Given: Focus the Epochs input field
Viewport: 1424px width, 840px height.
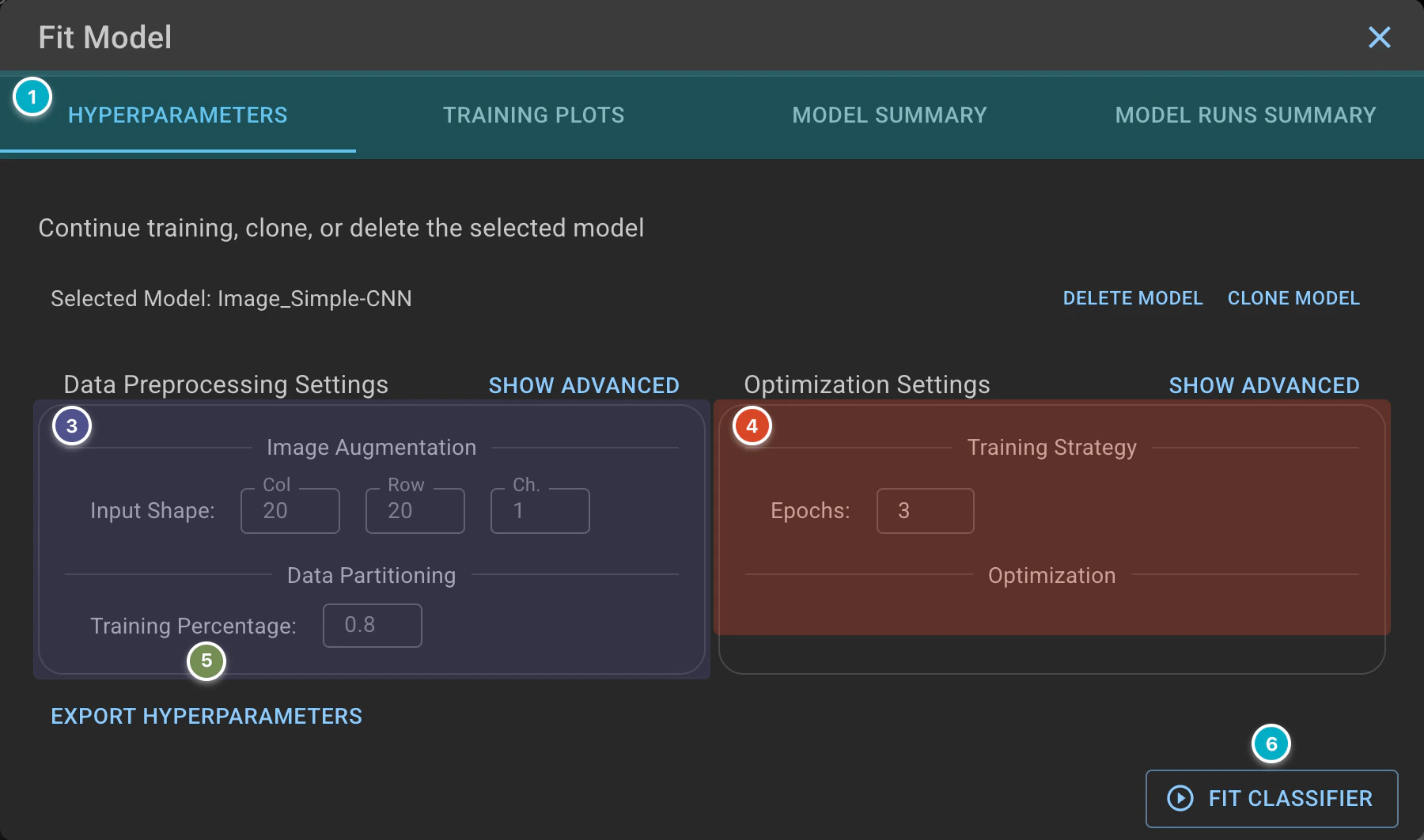Looking at the screenshot, I should click(926, 511).
